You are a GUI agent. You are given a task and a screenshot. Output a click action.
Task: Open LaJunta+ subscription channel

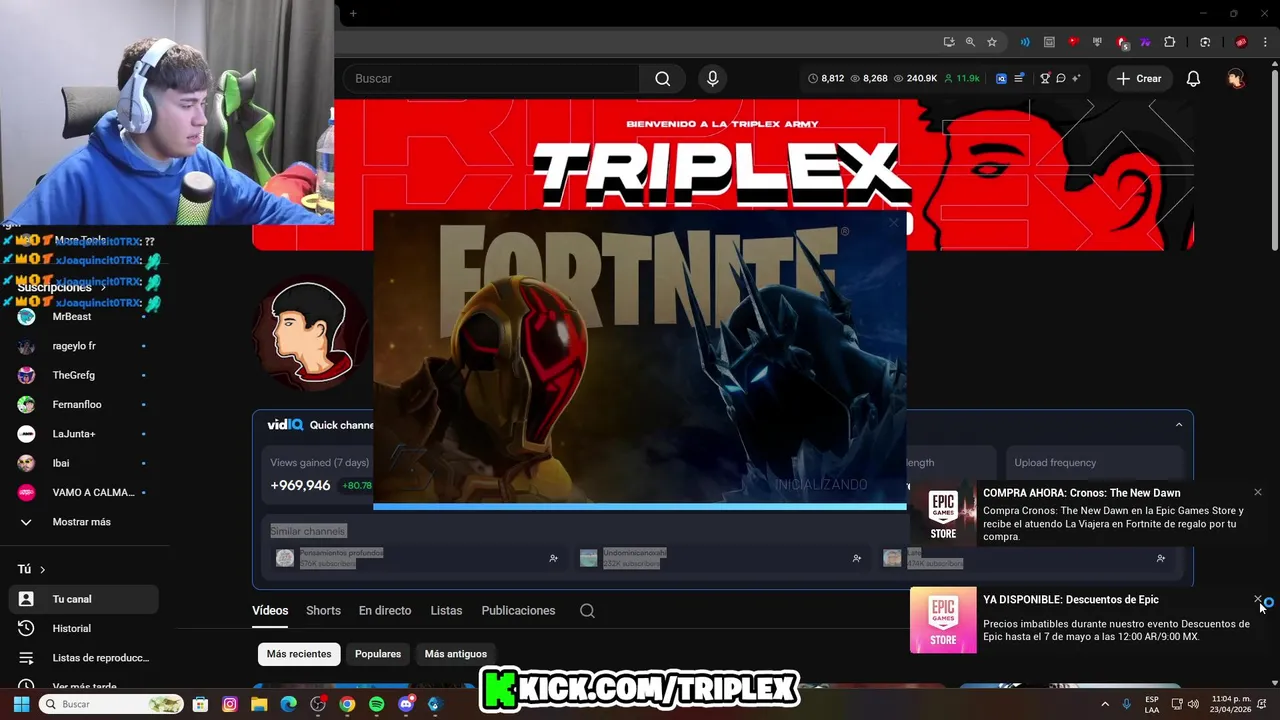coord(84,434)
